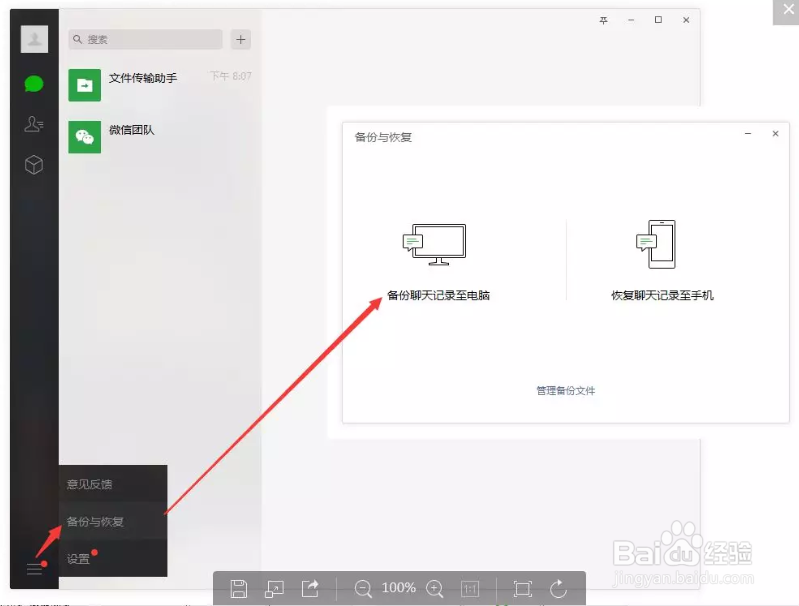Open the 文件传输助手 chat
Viewport: 799px width, 606px height.
tap(160, 85)
